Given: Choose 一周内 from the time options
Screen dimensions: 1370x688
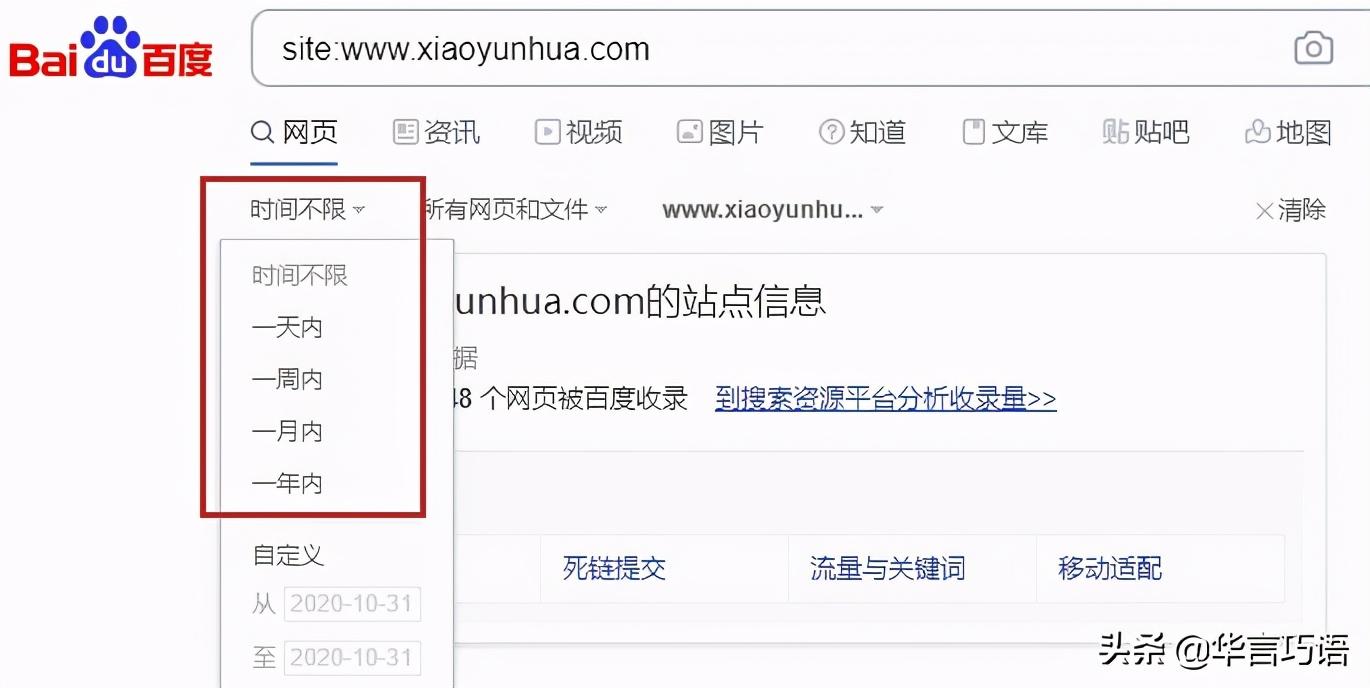Looking at the screenshot, I should (x=287, y=380).
